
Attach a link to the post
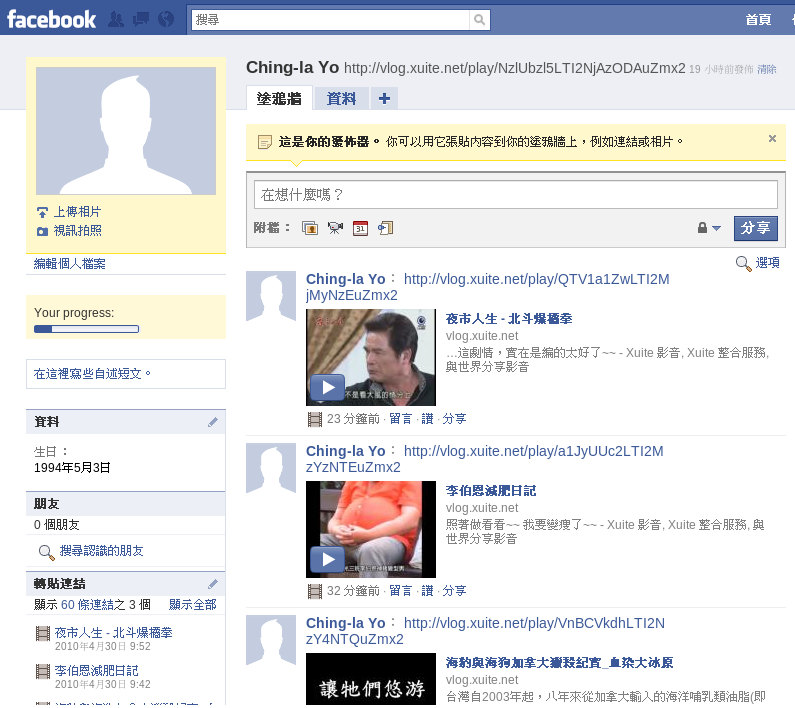[x=385, y=228]
